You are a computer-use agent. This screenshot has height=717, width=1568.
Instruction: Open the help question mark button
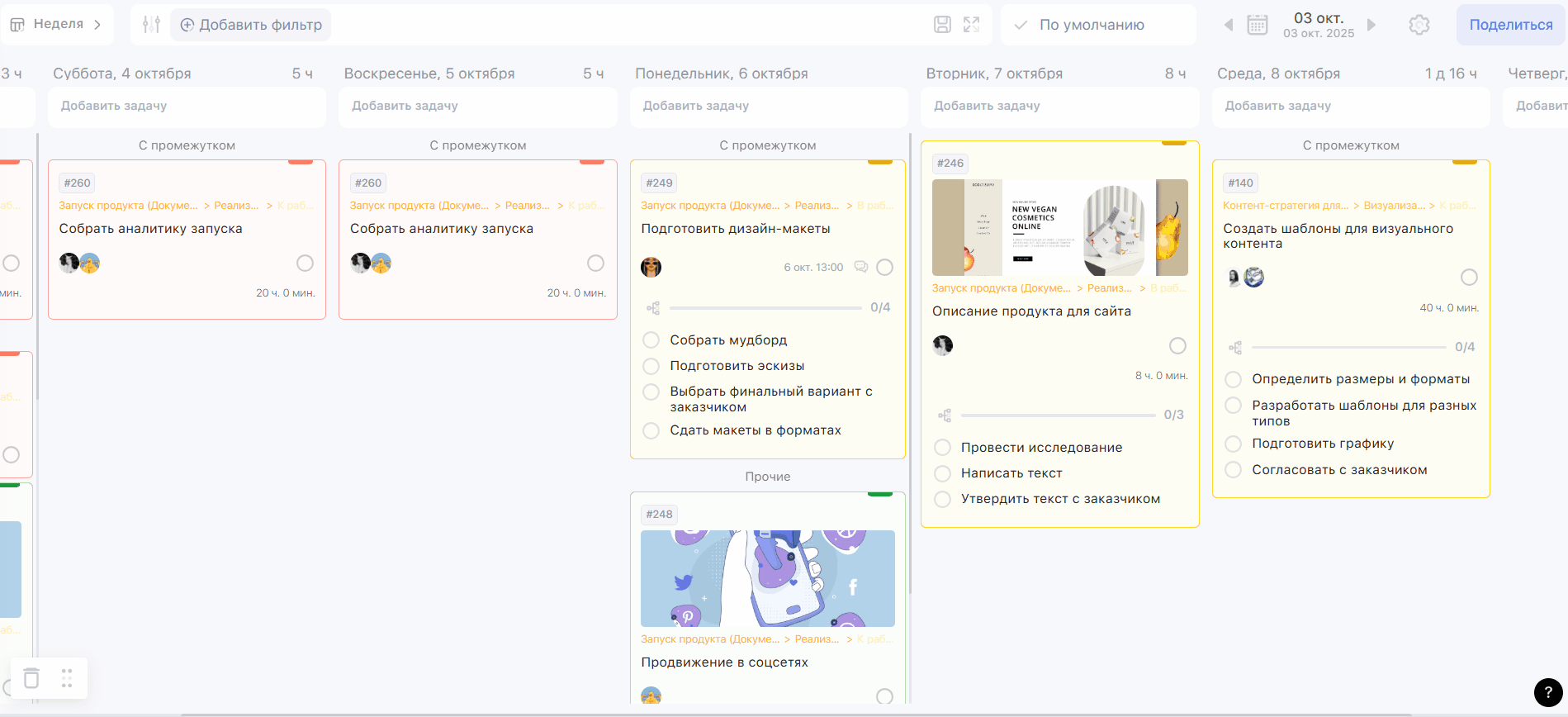1547,692
